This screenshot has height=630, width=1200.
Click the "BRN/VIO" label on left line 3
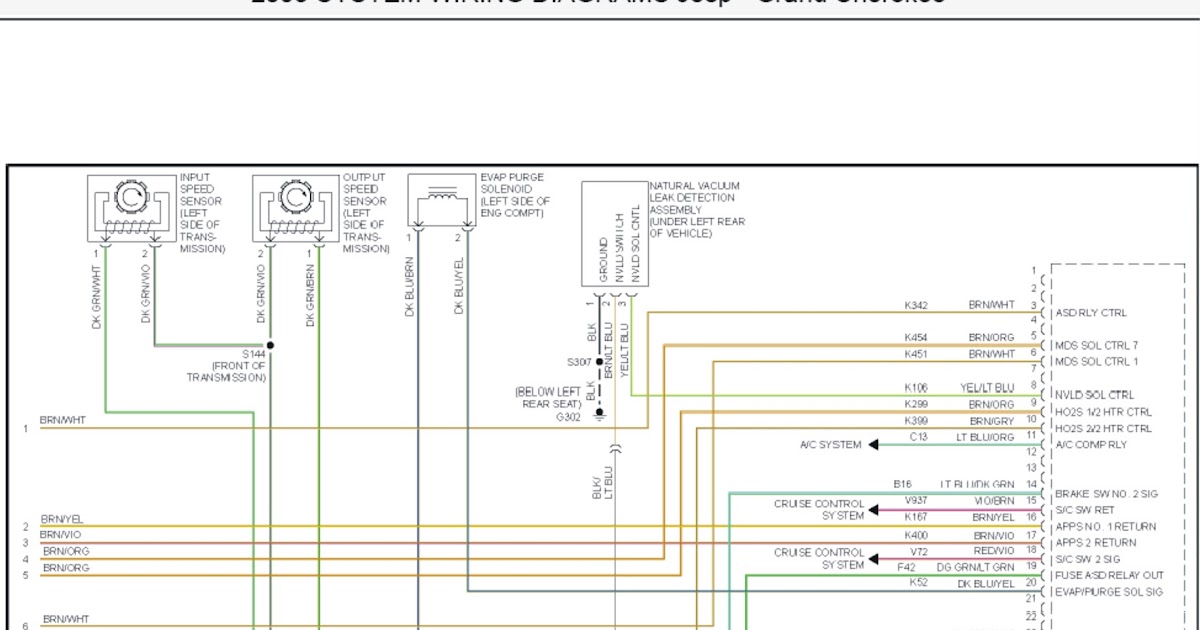[x=60, y=535]
